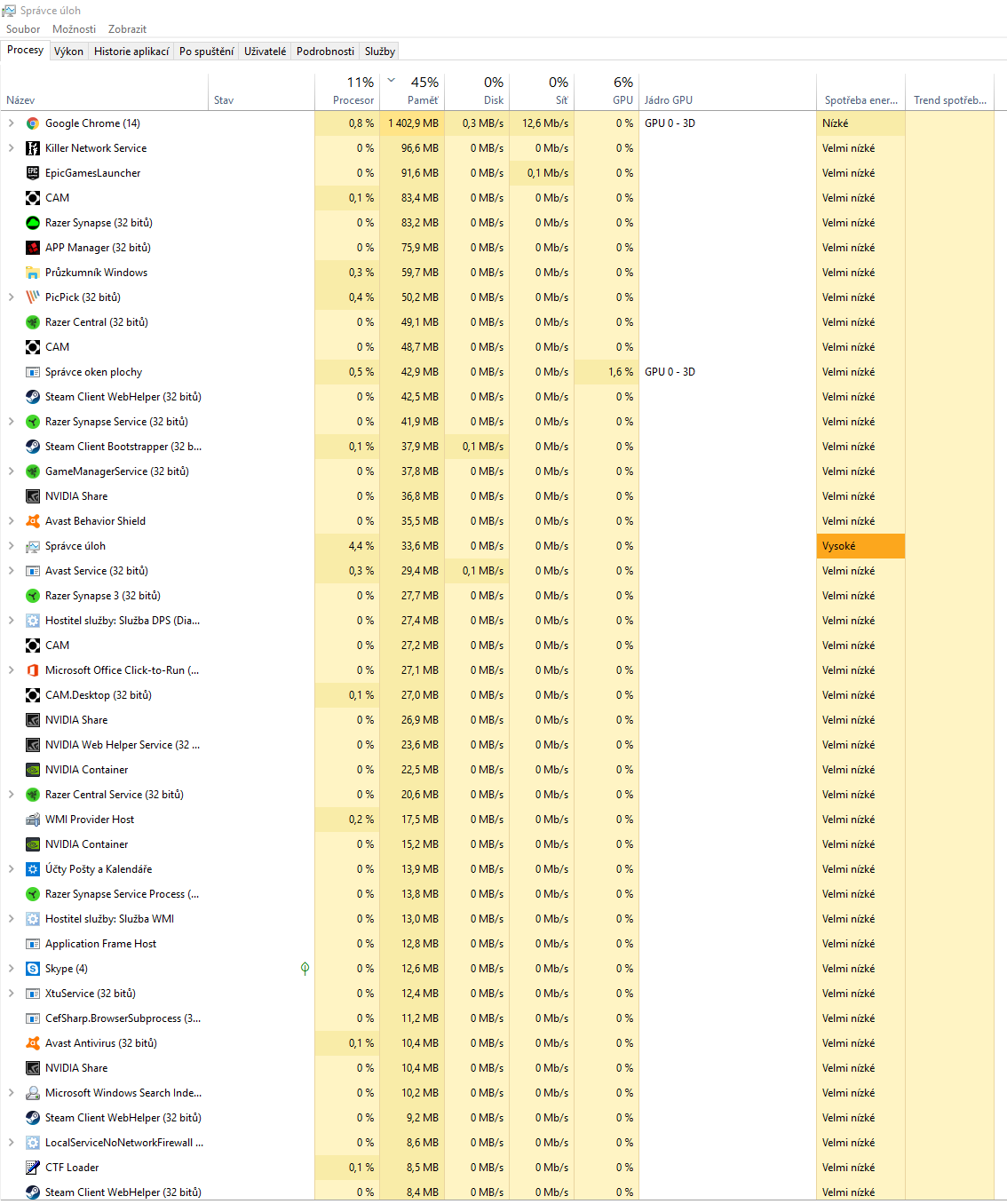Expand the Razer Synapse Service group

11,422
